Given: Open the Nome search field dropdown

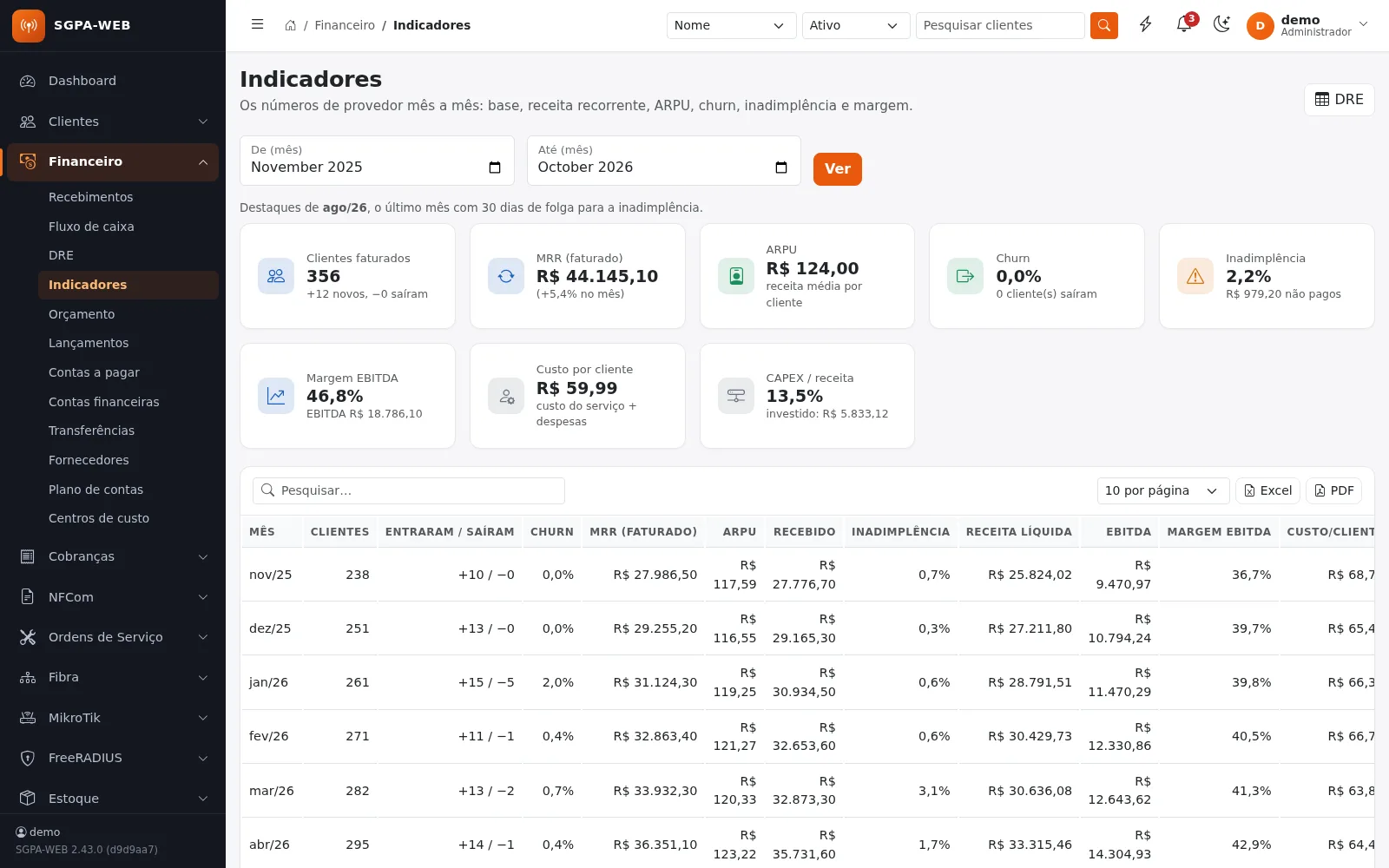Looking at the screenshot, I should click(x=731, y=25).
